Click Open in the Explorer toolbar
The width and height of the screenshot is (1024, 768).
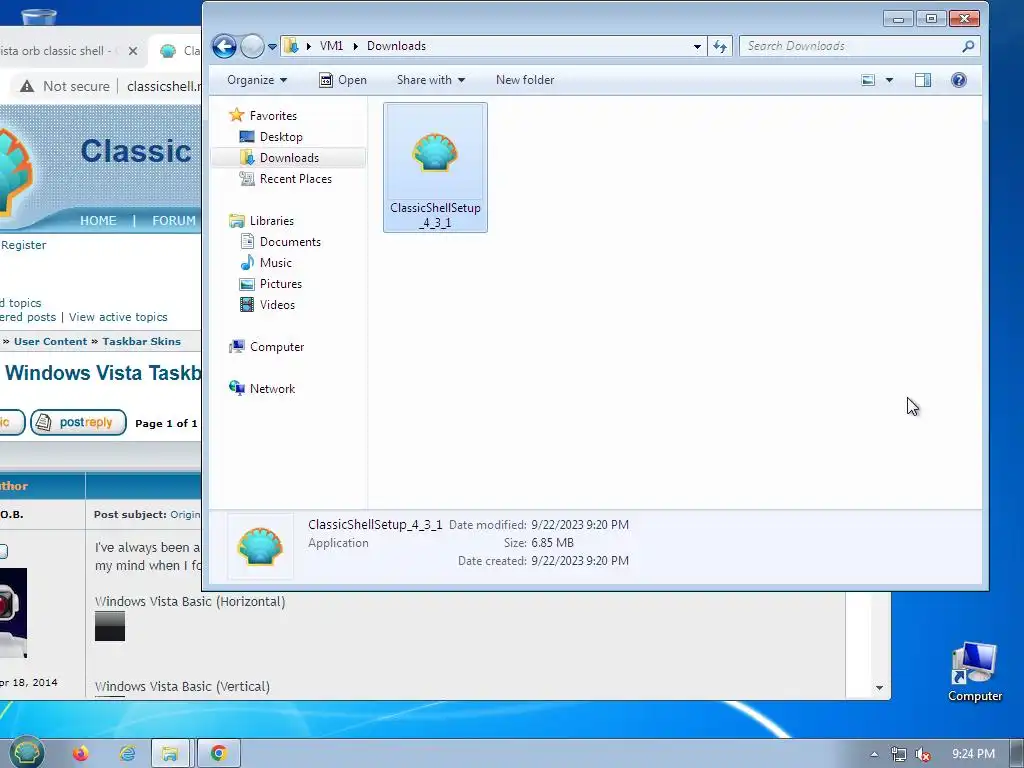coord(343,80)
